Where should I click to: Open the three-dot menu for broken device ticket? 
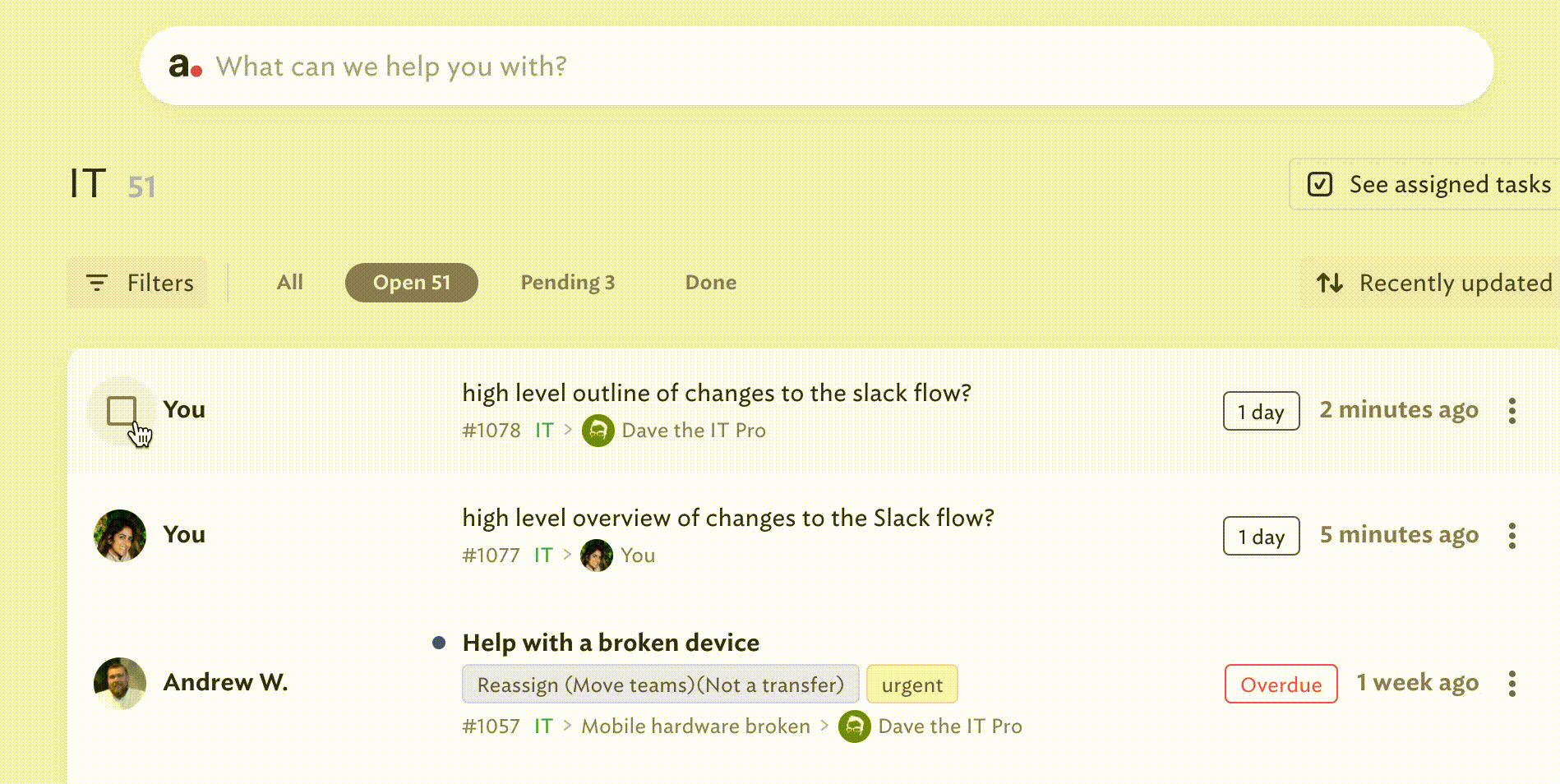point(1512,684)
